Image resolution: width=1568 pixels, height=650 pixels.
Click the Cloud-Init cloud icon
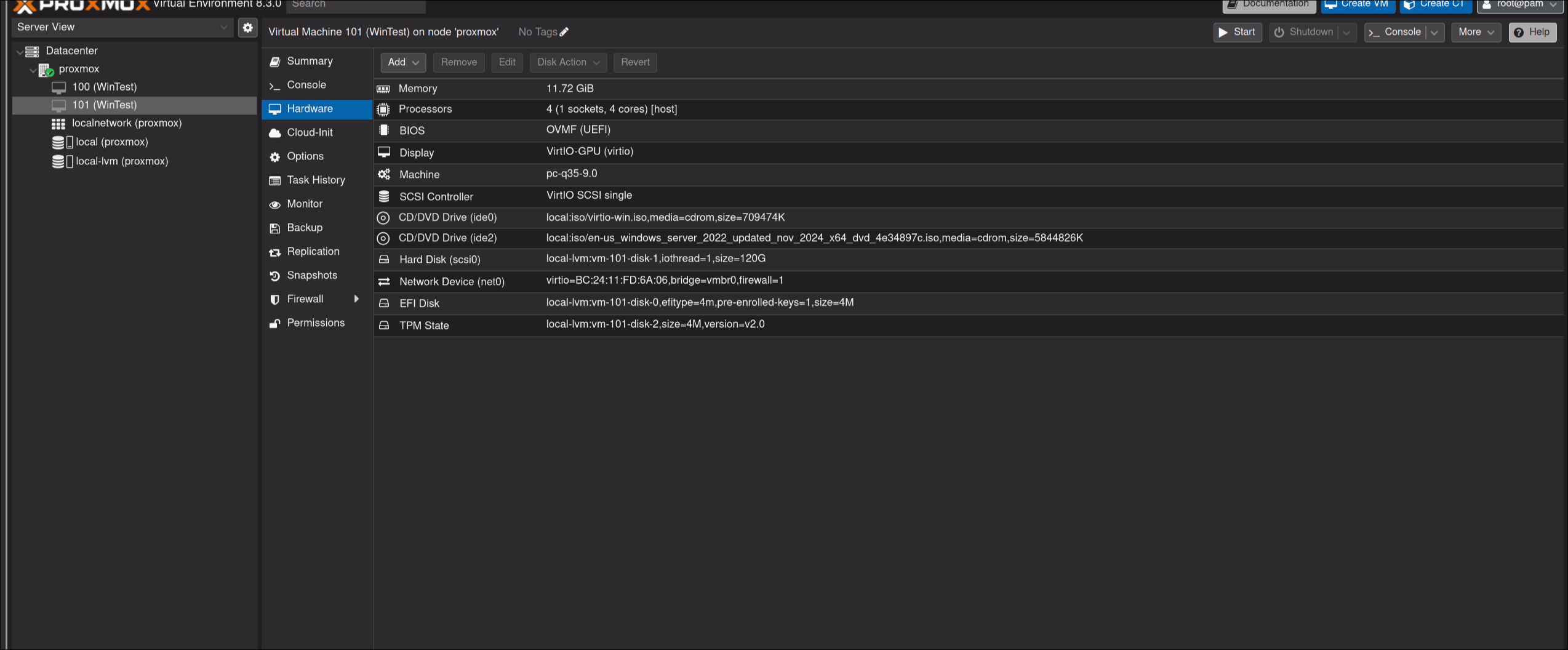tap(274, 133)
